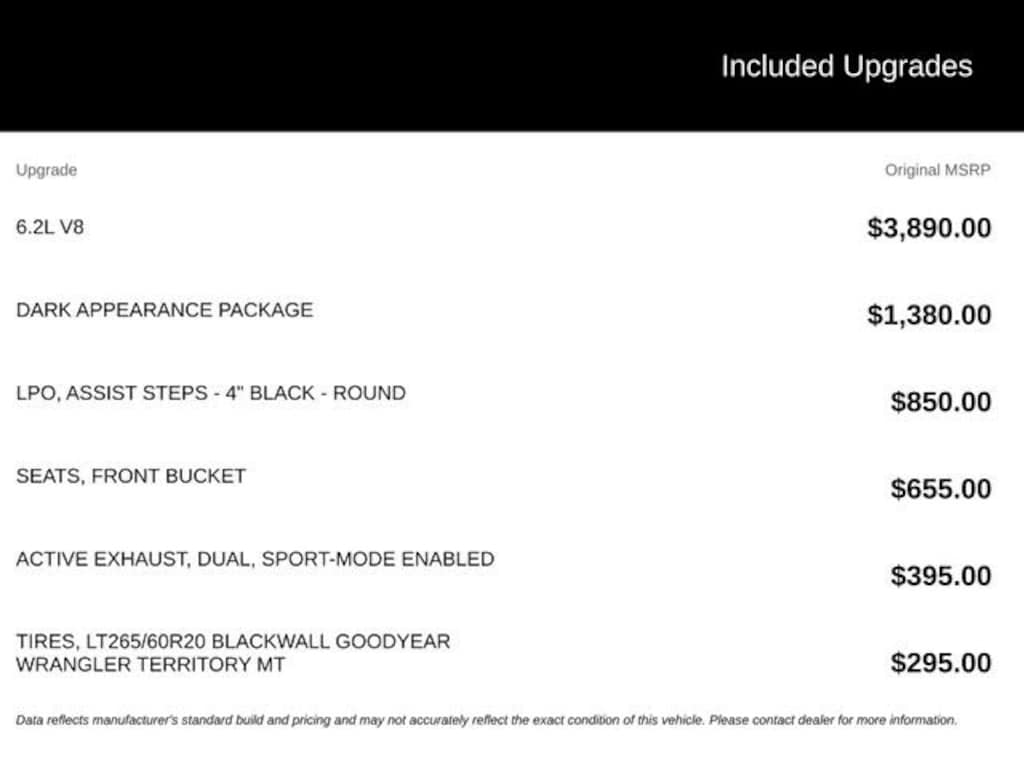Click the $3,890.00 price

tap(929, 228)
